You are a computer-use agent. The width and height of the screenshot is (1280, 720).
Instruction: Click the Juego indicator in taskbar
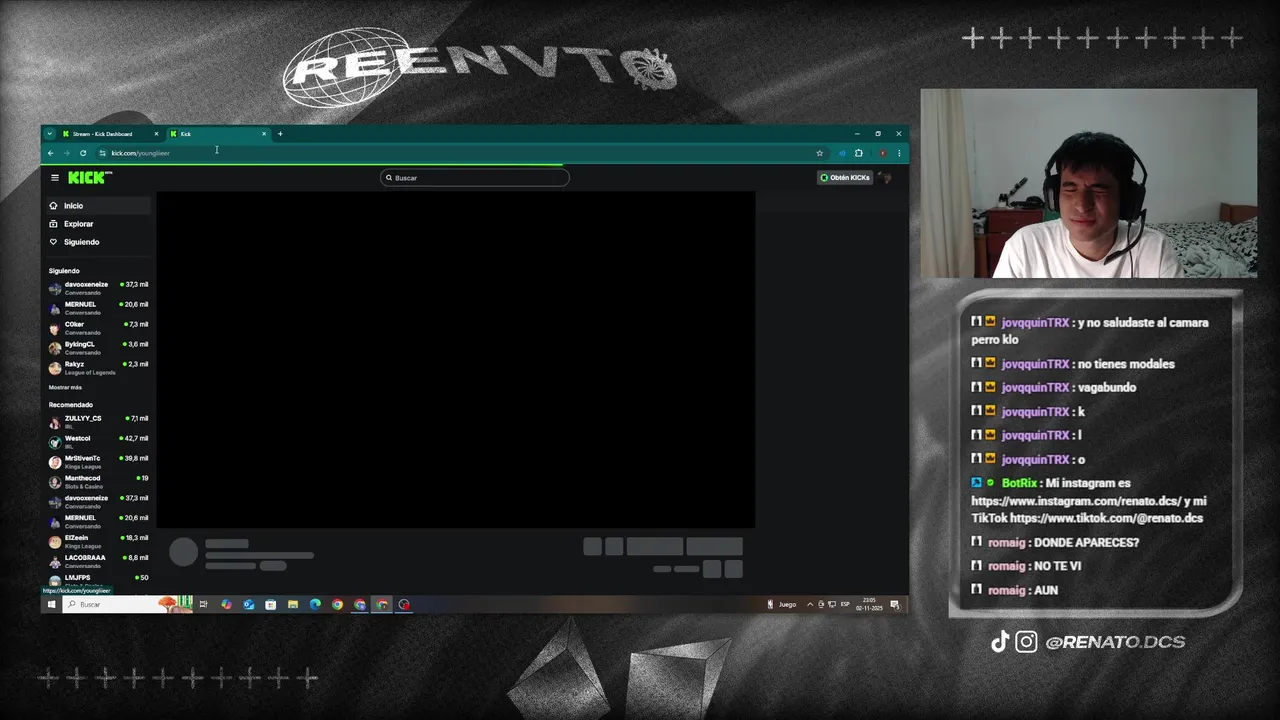point(782,604)
